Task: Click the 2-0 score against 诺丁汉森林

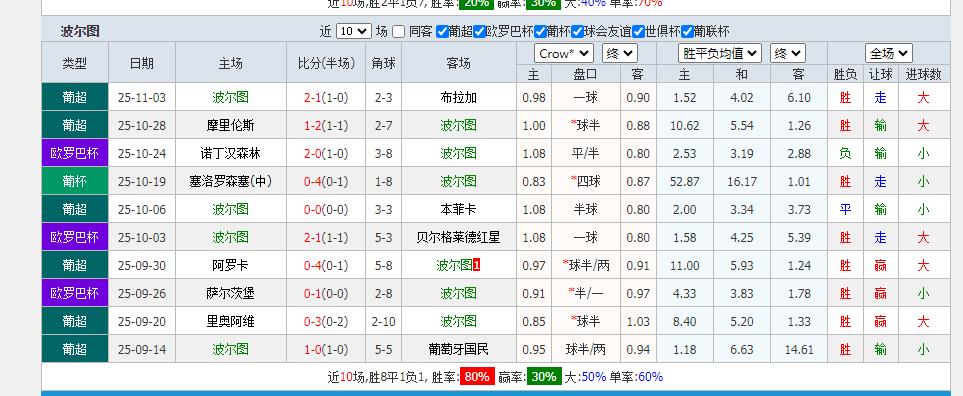Action: click(x=313, y=153)
